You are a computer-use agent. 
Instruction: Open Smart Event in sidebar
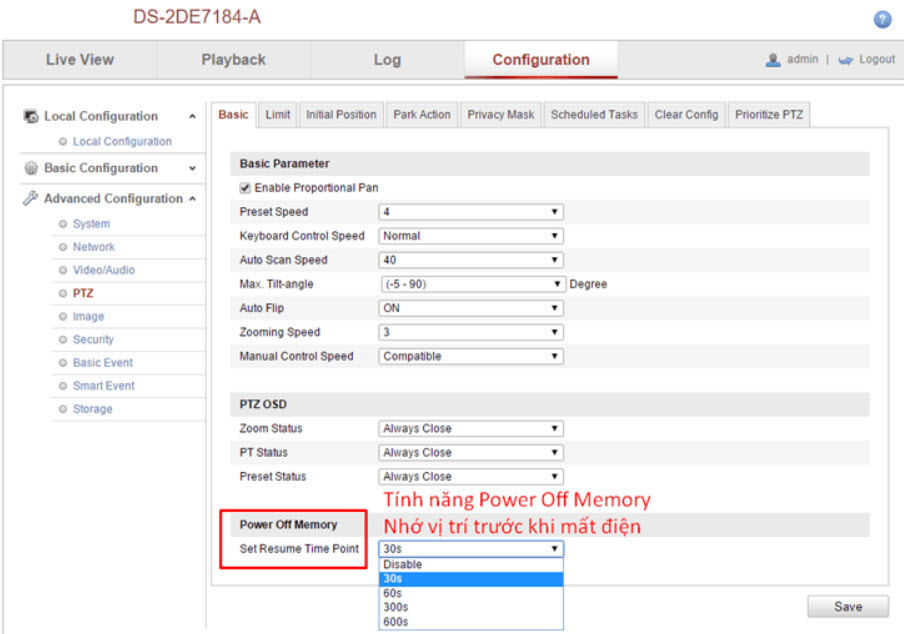[x=103, y=386]
